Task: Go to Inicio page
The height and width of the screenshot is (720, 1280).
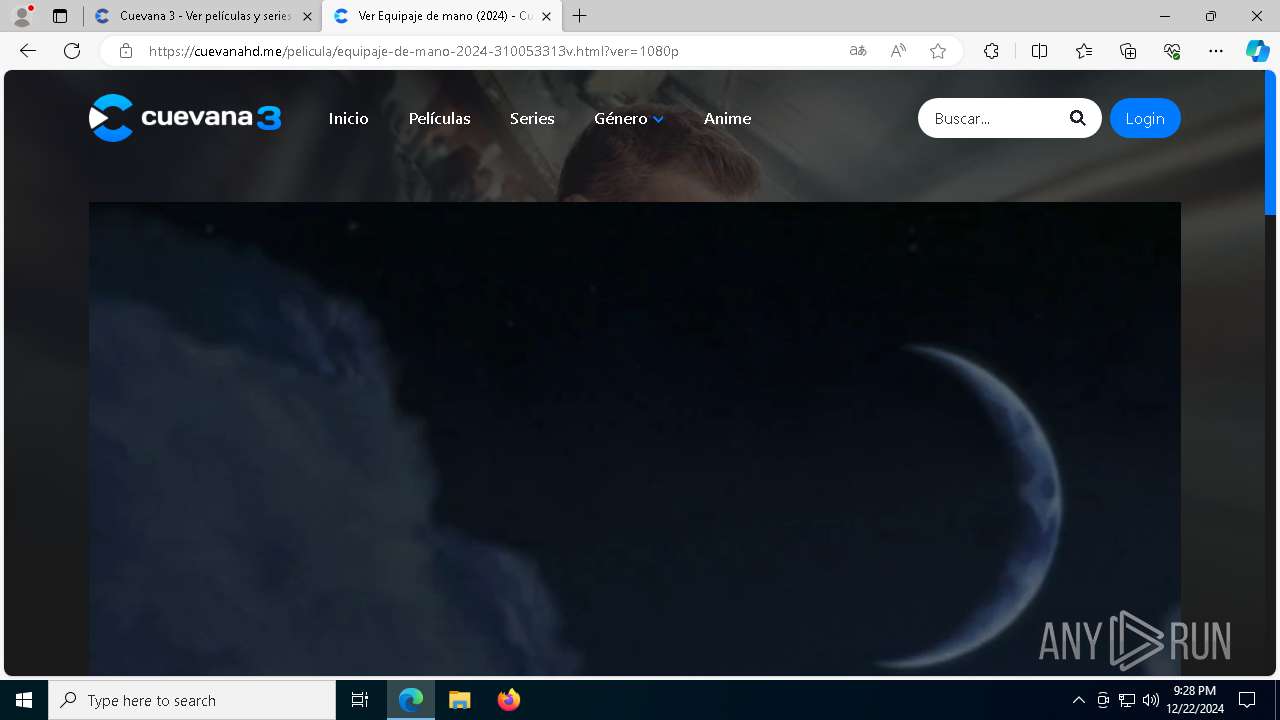Action: [348, 118]
